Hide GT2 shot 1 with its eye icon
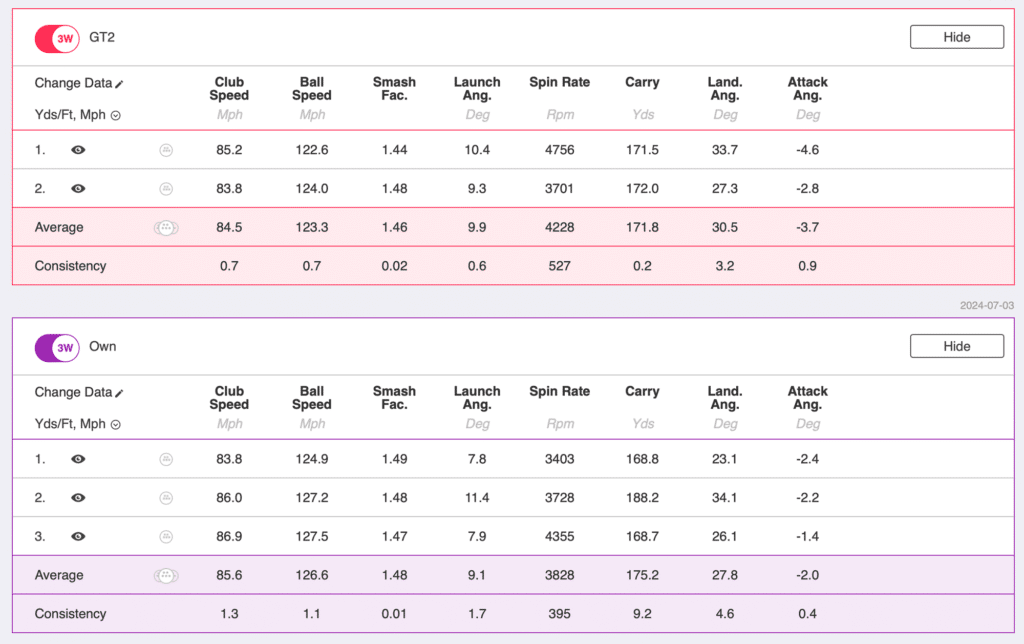Viewport: 1024px width, 644px height. click(78, 150)
